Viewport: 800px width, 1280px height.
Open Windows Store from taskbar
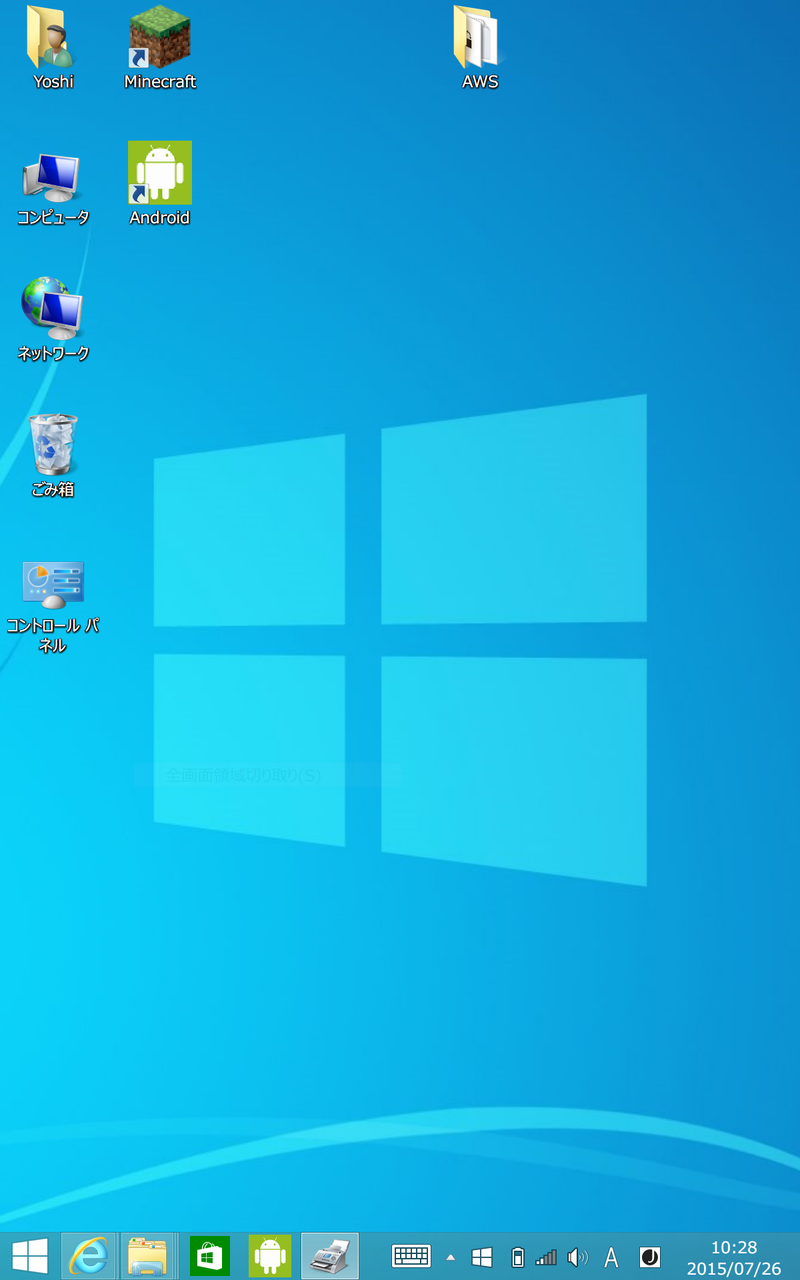click(x=210, y=1256)
